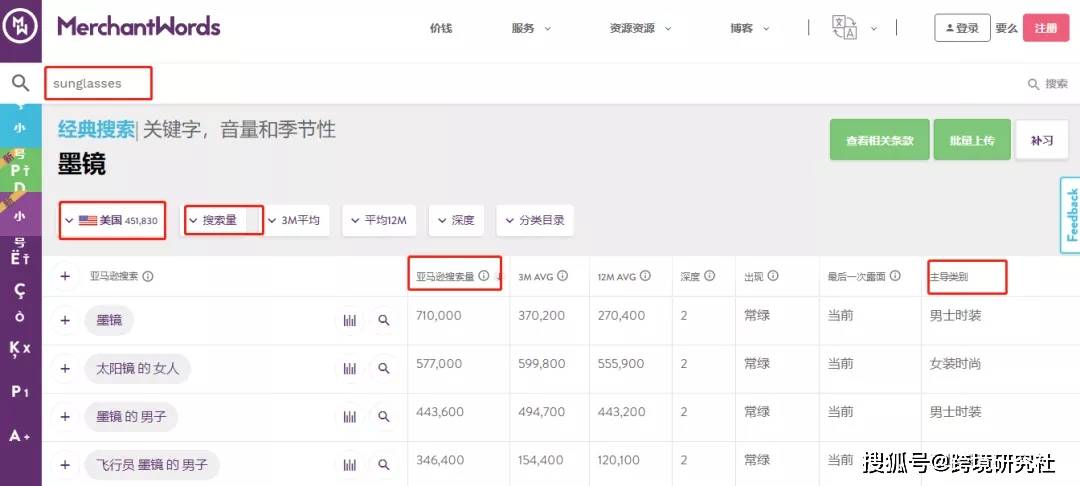Click the 批量上传 bulk upload button
Image resolution: width=1080 pixels, height=486 pixels.
(x=972, y=140)
